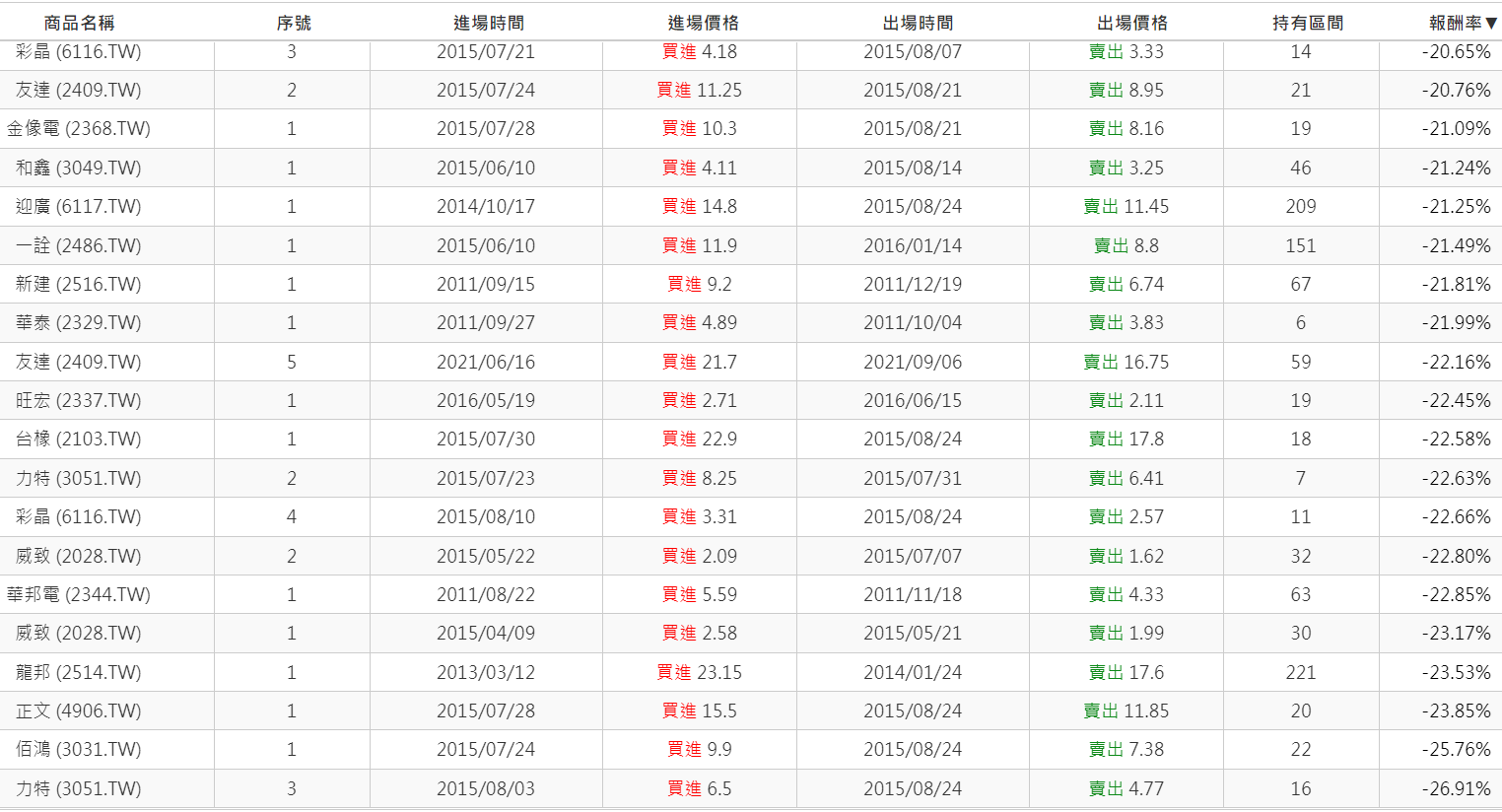Viewport: 1502px width, 812px height.
Task: Click 台橡 (2103.TW) product name
Action: pyautogui.click(x=79, y=440)
